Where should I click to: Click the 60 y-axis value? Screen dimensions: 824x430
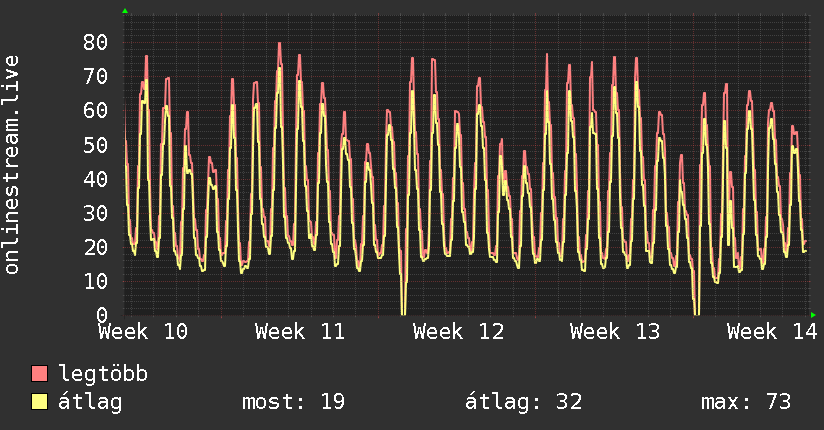pos(95,111)
